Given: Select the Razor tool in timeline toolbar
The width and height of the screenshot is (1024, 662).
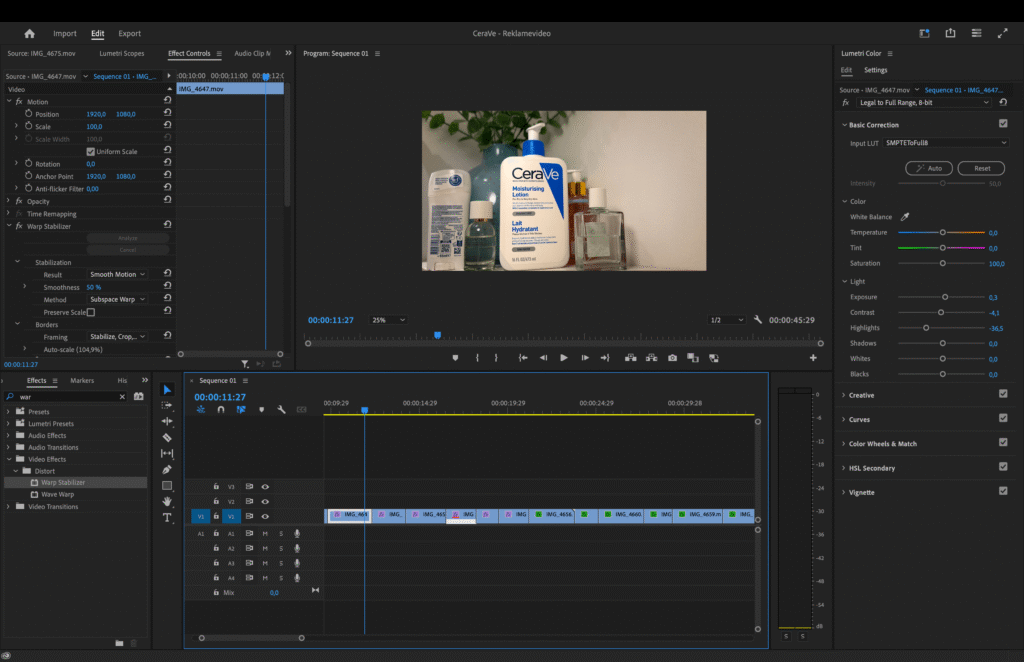Looking at the screenshot, I should pos(167,438).
